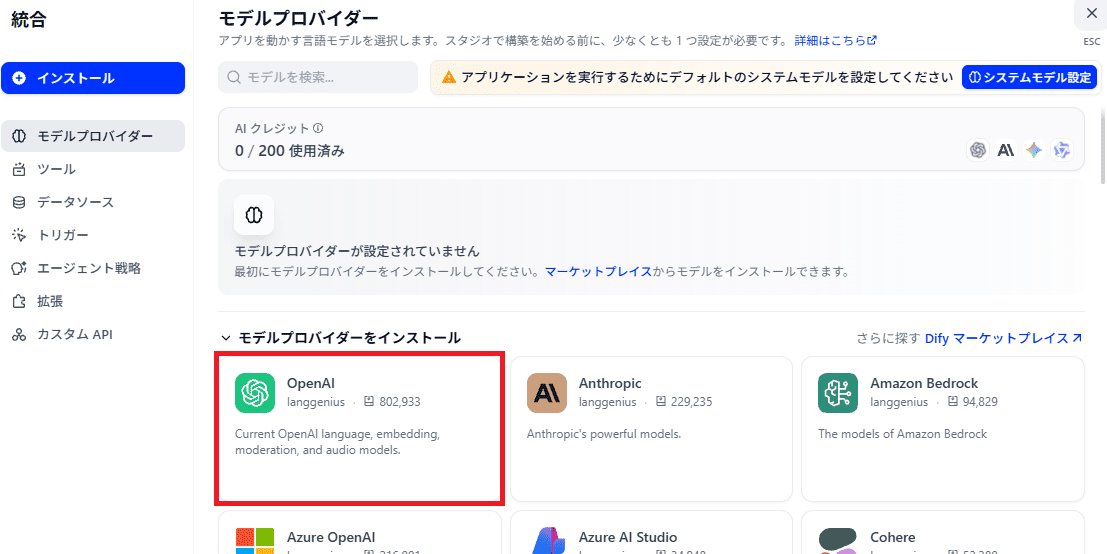Click the Anthropic logo on its card
This screenshot has height=554, width=1107.
click(x=546, y=392)
